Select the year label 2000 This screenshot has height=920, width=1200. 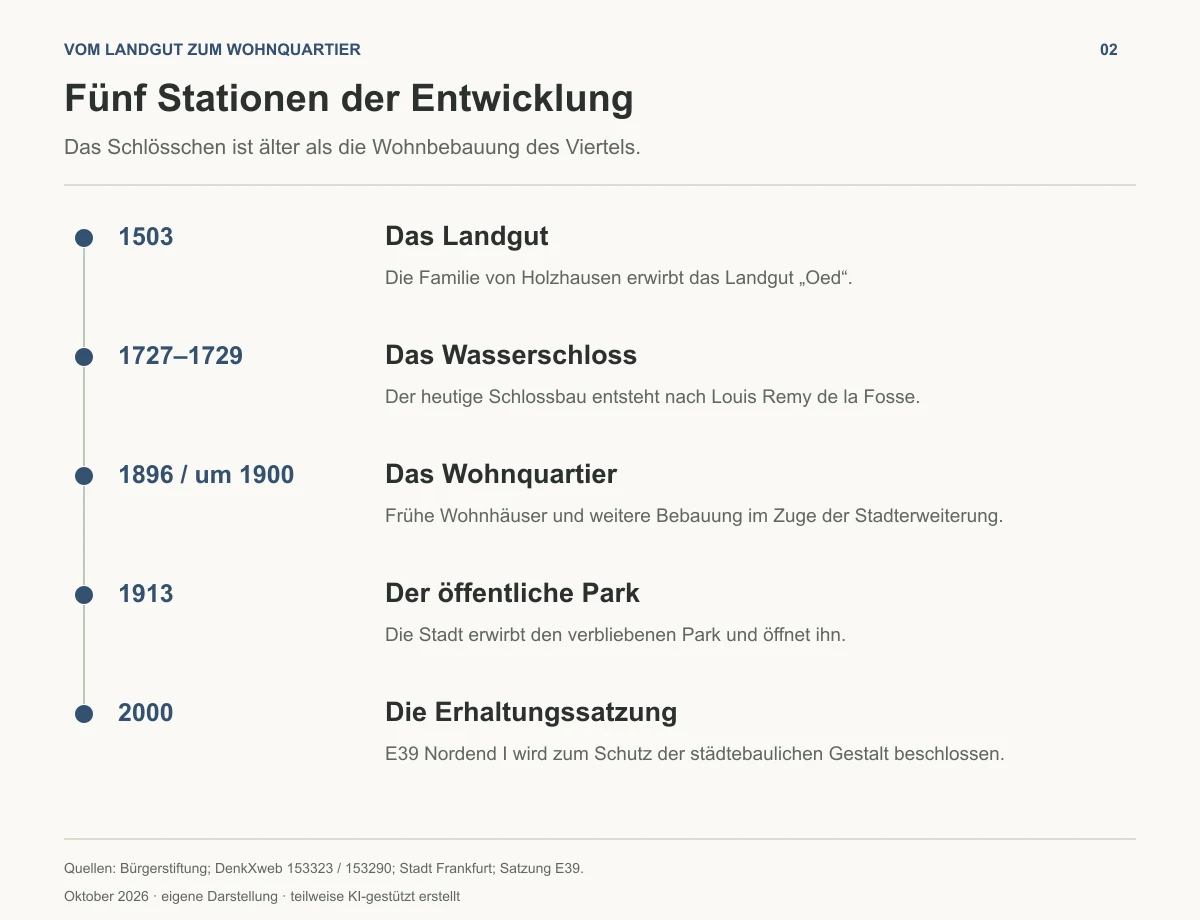click(x=146, y=713)
